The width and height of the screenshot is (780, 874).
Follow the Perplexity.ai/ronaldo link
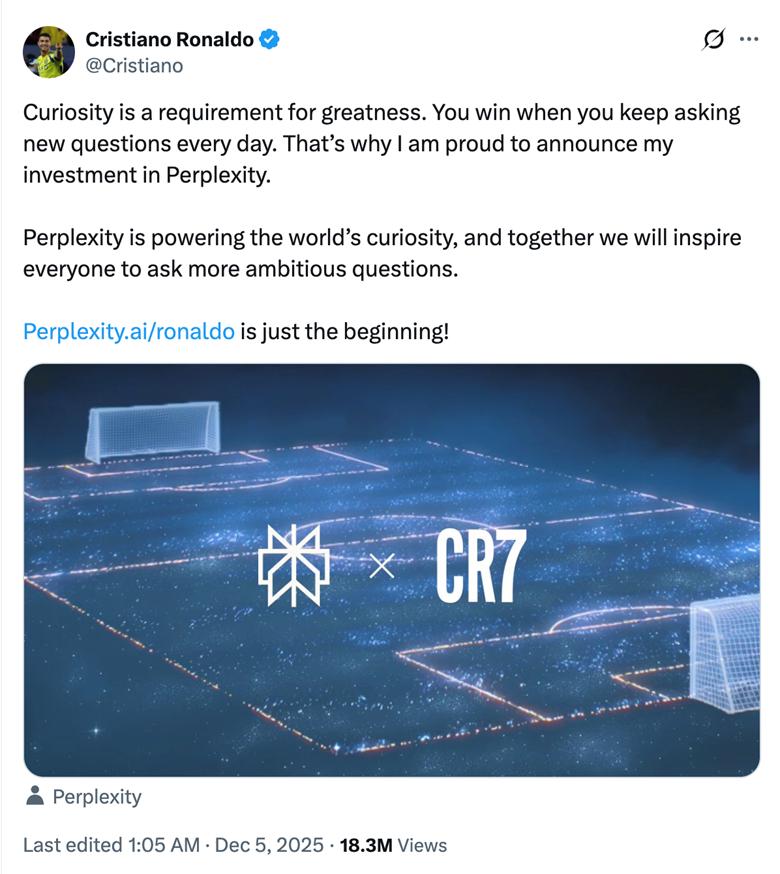pyautogui.click(x=128, y=331)
